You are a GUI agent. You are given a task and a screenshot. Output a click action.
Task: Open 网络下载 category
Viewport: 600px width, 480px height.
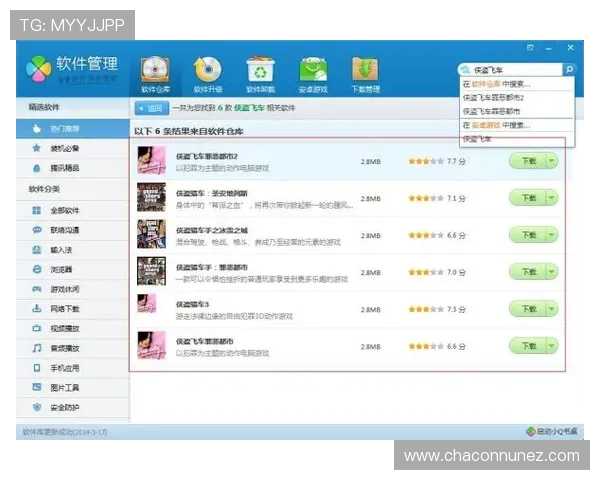73,309
